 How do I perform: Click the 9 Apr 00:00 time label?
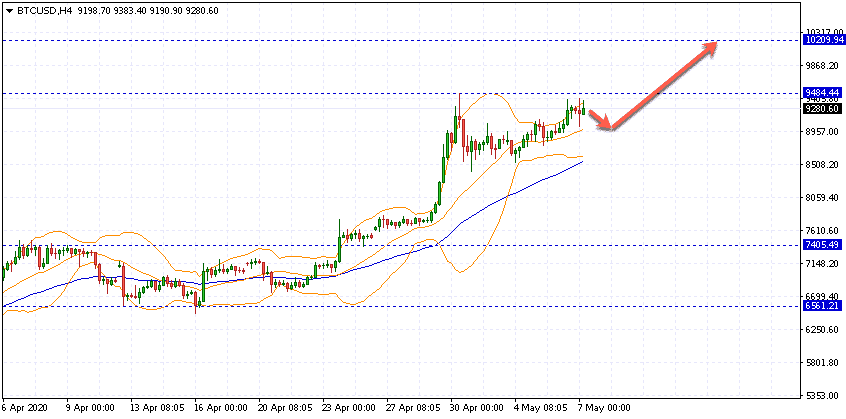[x=90, y=407]
